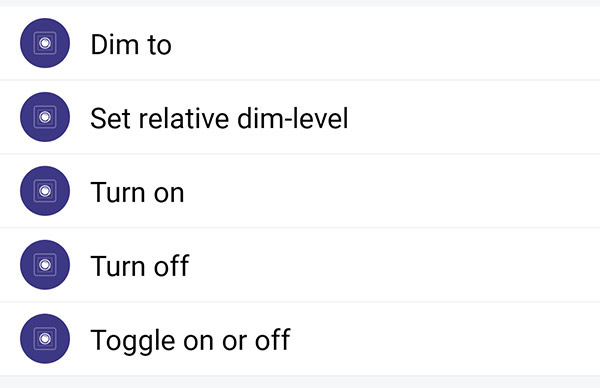The height and width of the screenshot is (388, 600).
Task: Click the Turn off text label
Action: point(140,266)
